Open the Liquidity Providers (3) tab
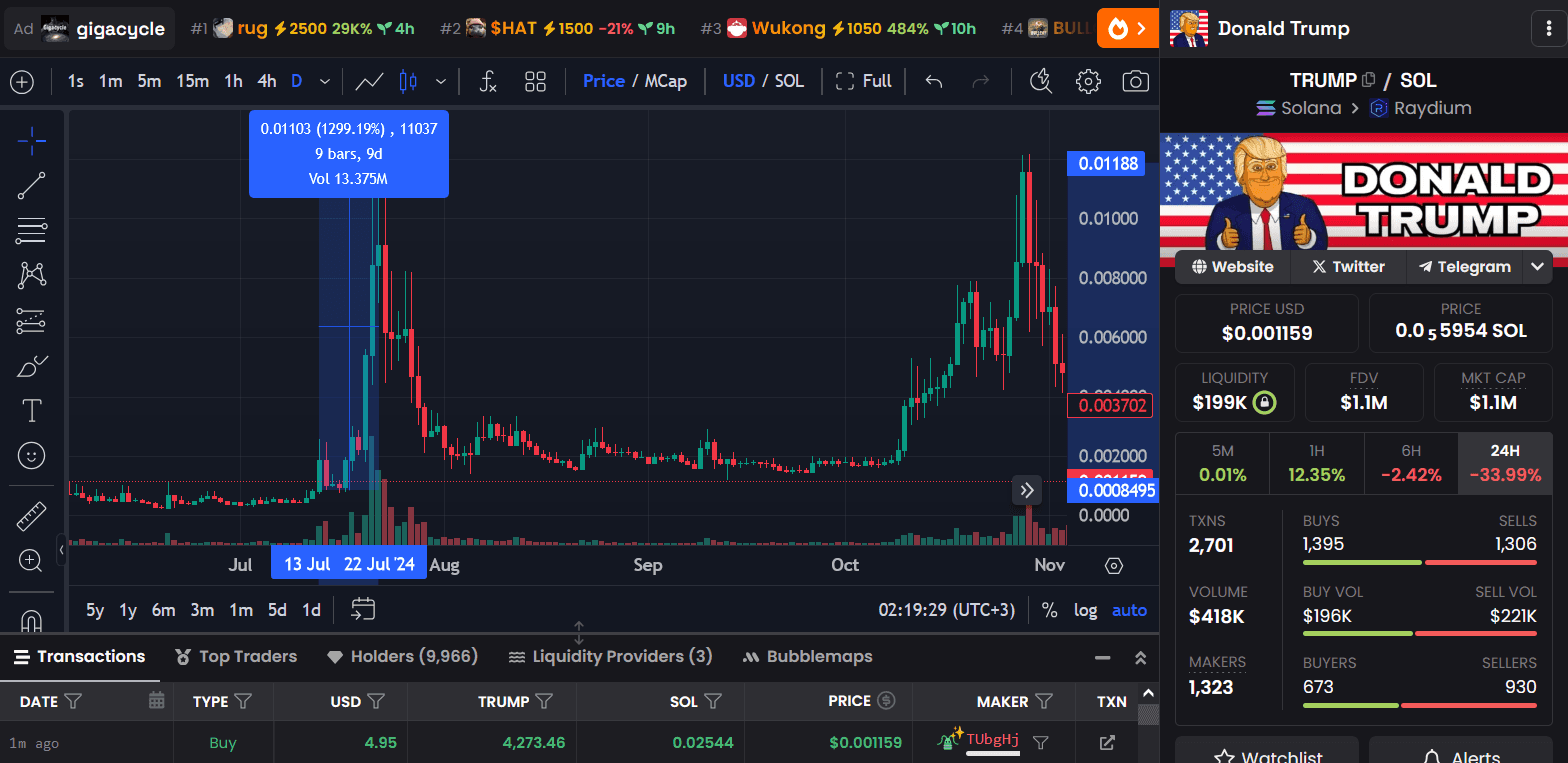Screen dimensions: 1568x763 [610, 657]
